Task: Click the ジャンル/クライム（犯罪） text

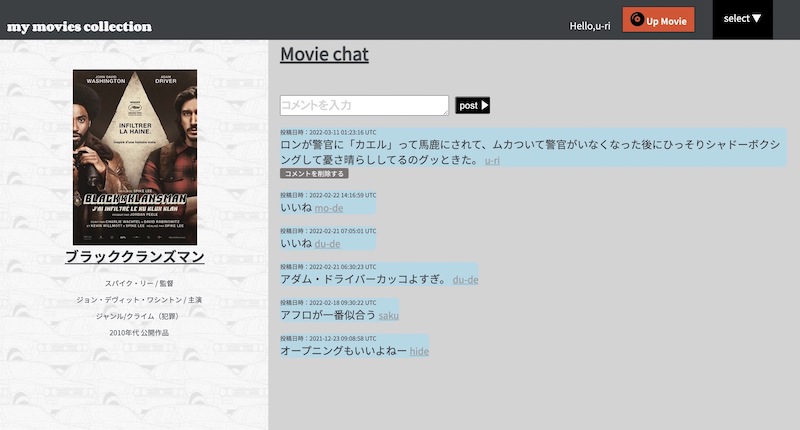Action: tap(139, 316)
